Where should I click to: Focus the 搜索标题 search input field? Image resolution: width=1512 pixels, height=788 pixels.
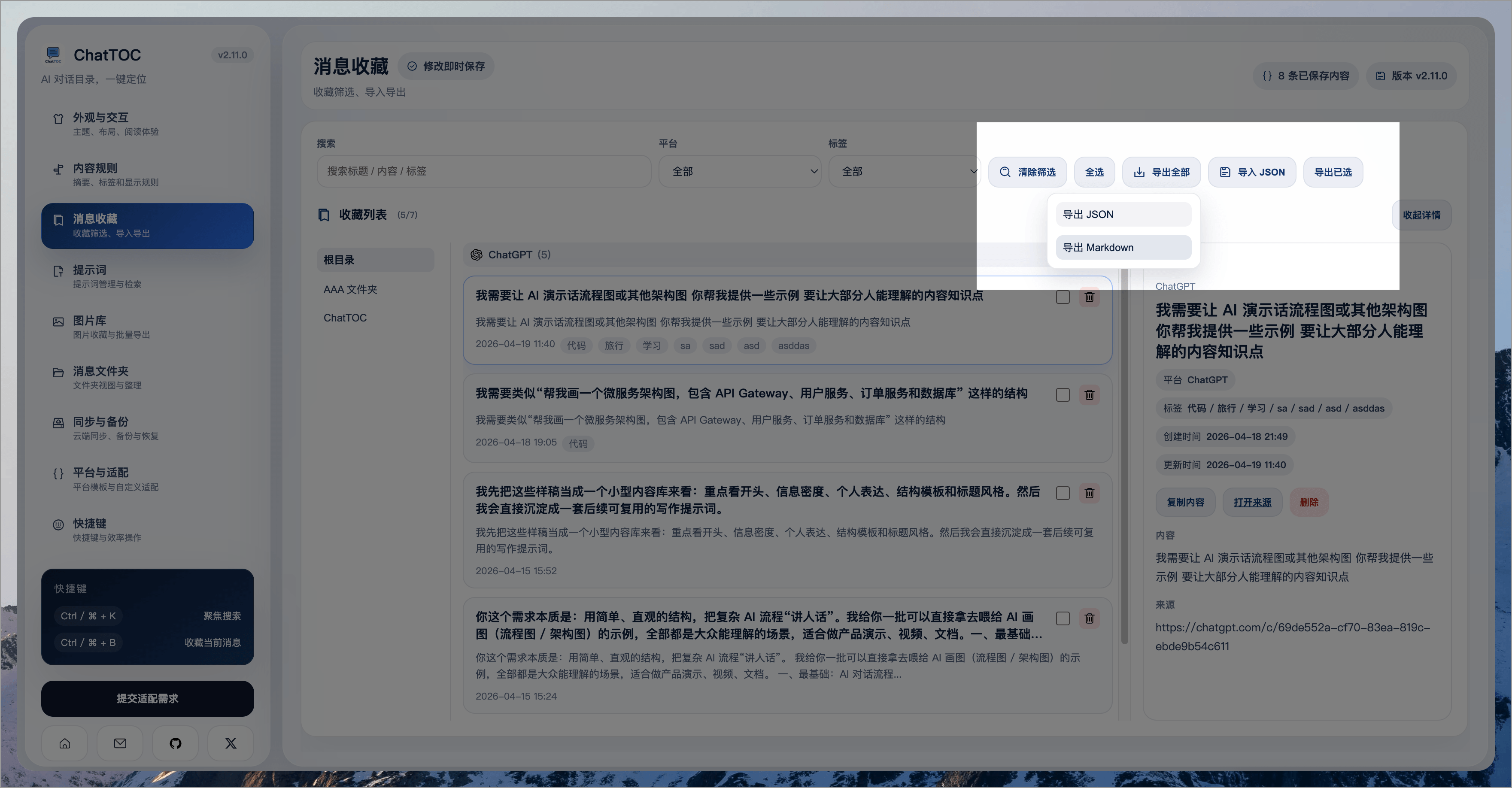484,171
